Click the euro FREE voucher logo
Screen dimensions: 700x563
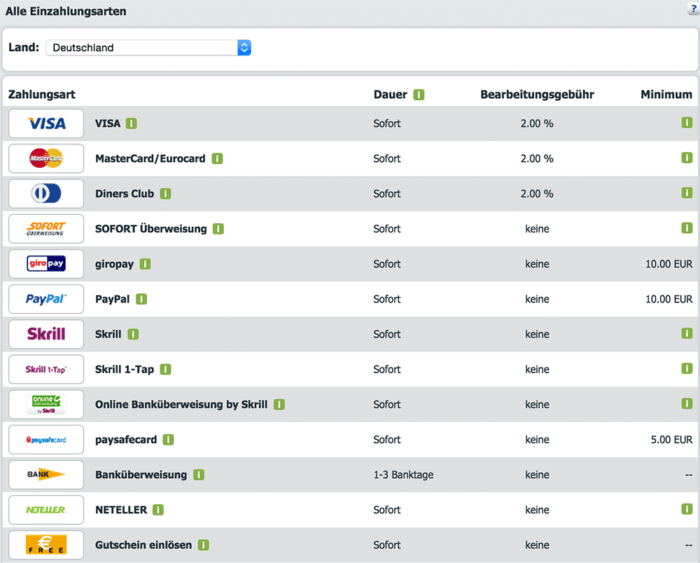click(x=46, y=545)
